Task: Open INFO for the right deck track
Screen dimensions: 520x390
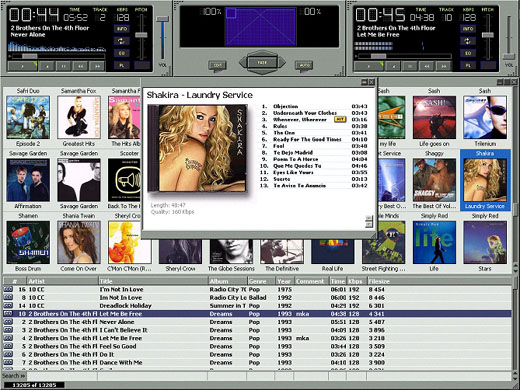Action: point(468,29)
